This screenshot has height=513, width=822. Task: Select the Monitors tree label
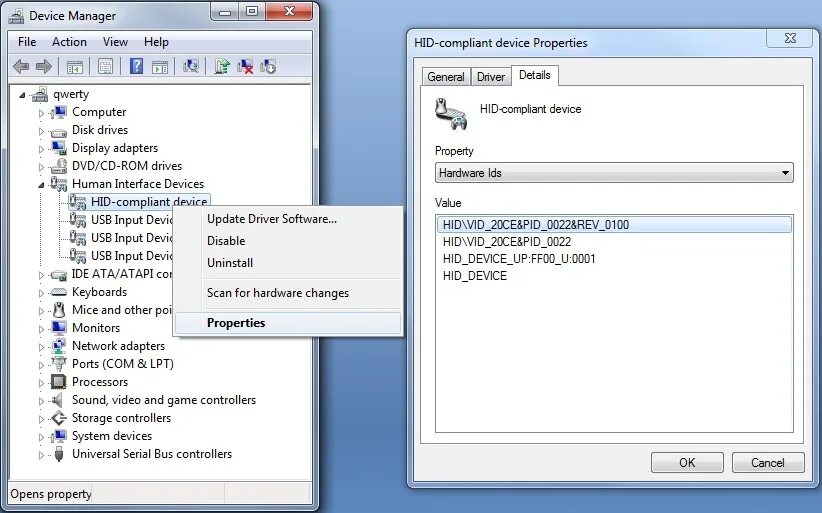coord(96,328)
